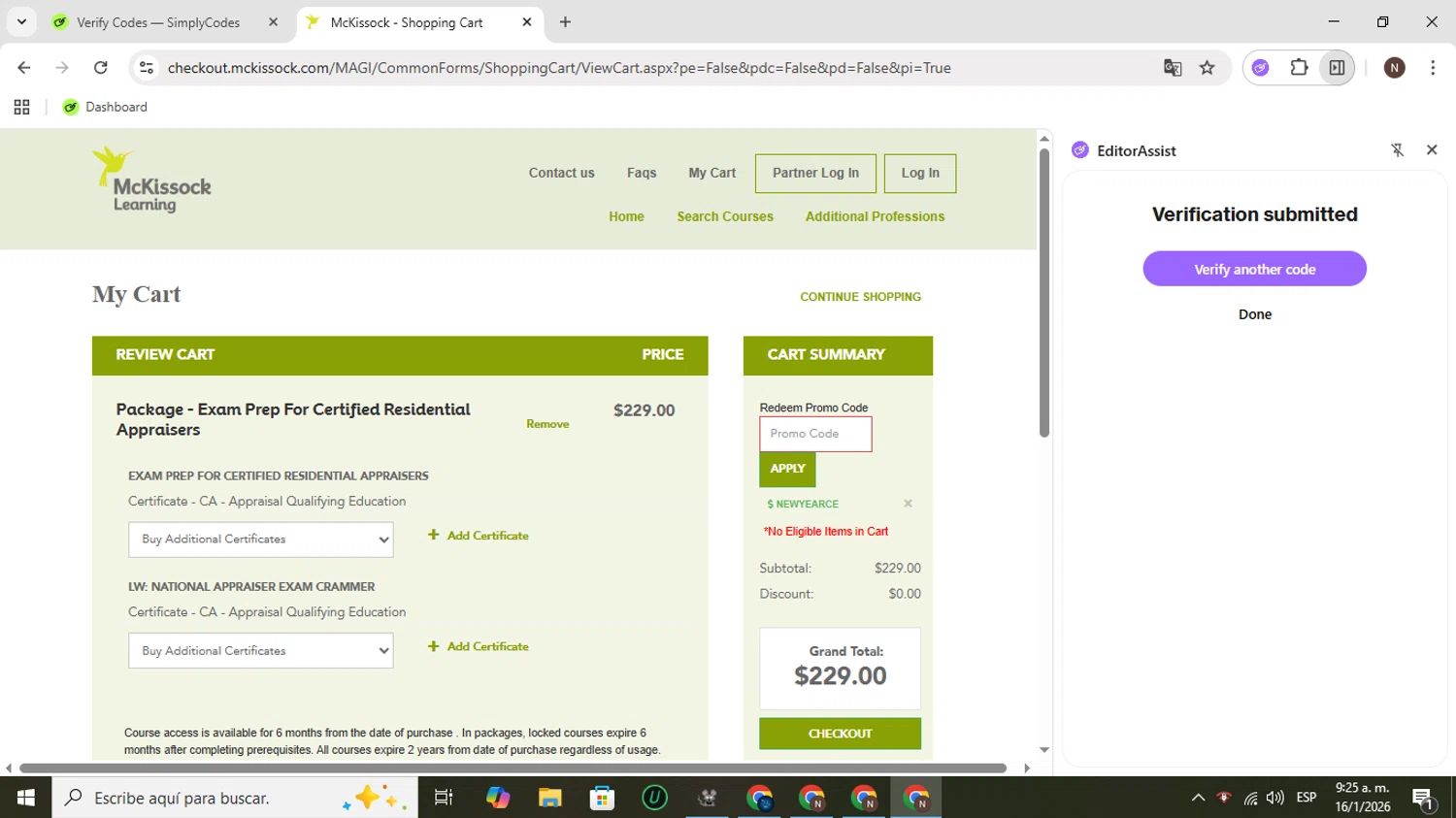Screen dimensions: 1456x818
Task: Focus the Promo Code input field
Action: pyautogui.click(x=815, y=434)
